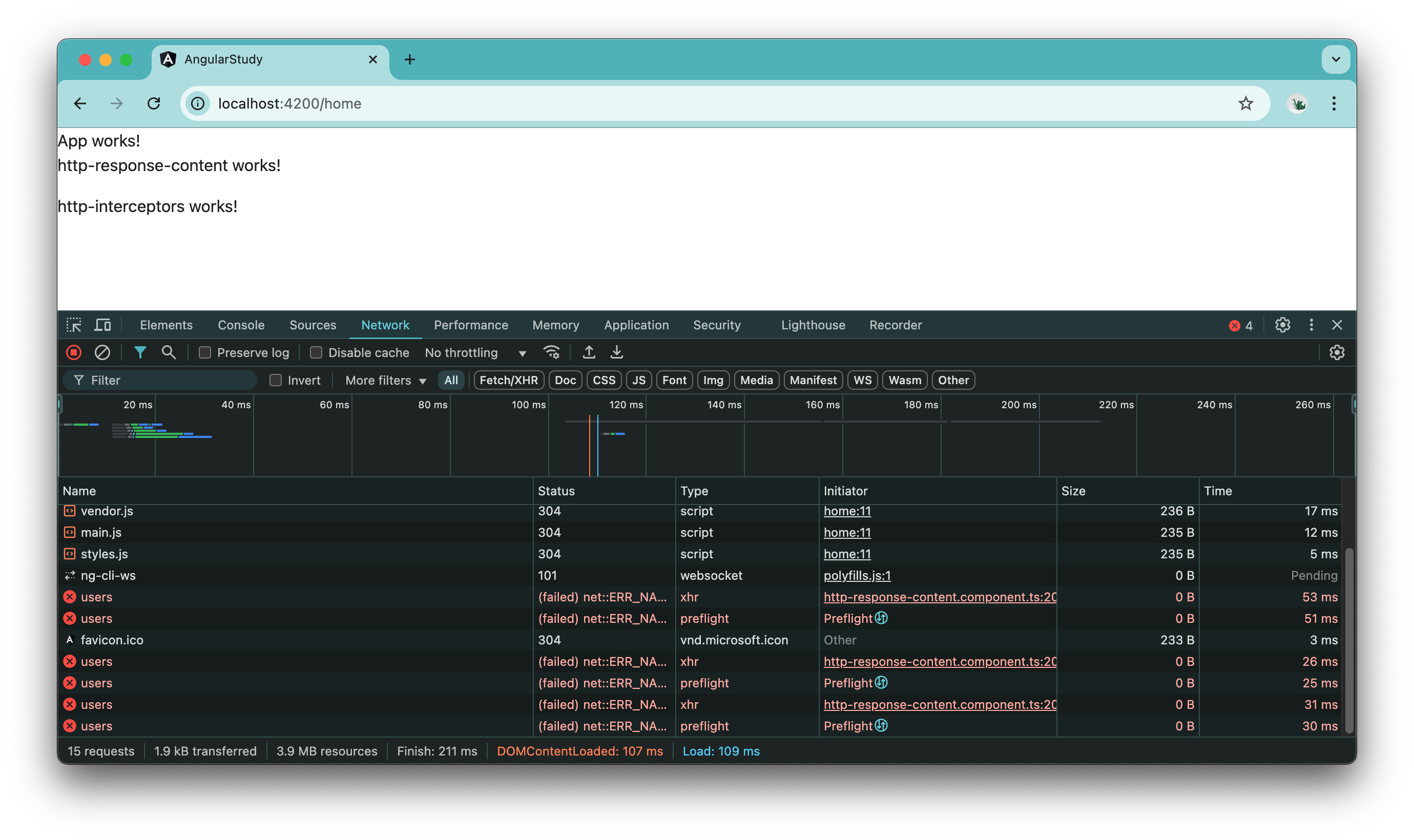
Task: Open the network request search
Action: coord(168,352)
